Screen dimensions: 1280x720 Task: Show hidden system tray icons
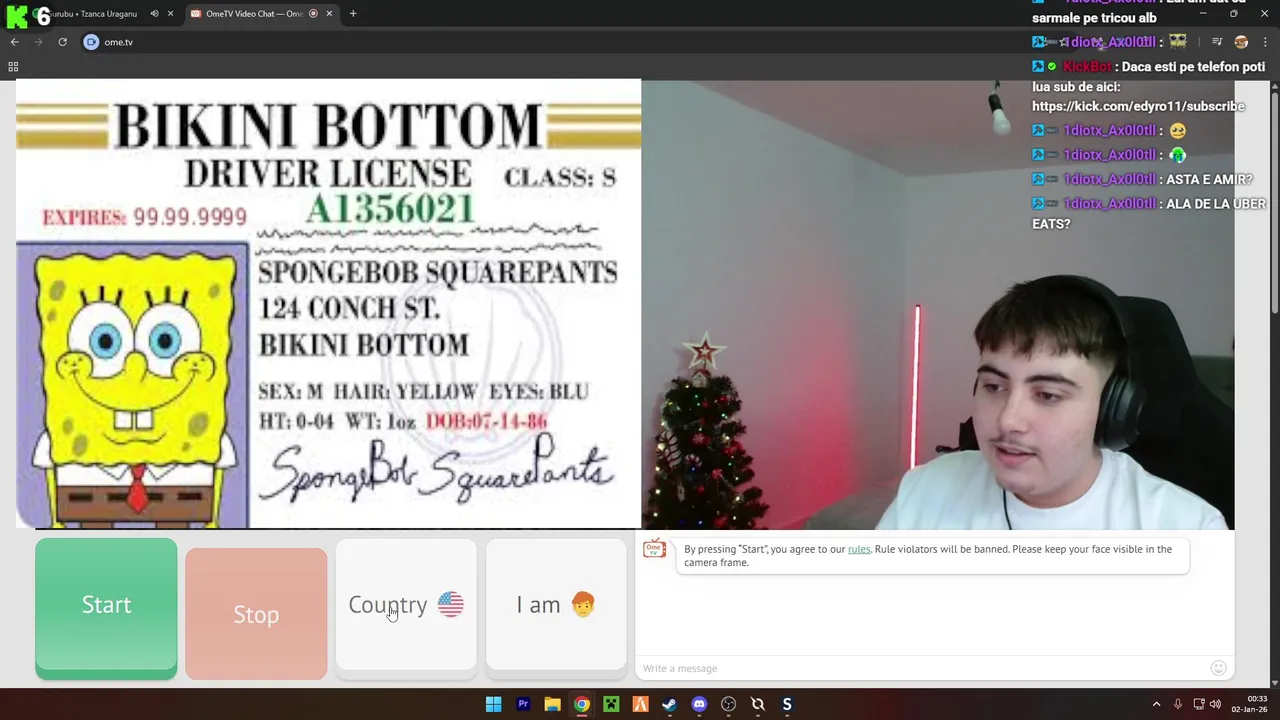pos(1156,704)
